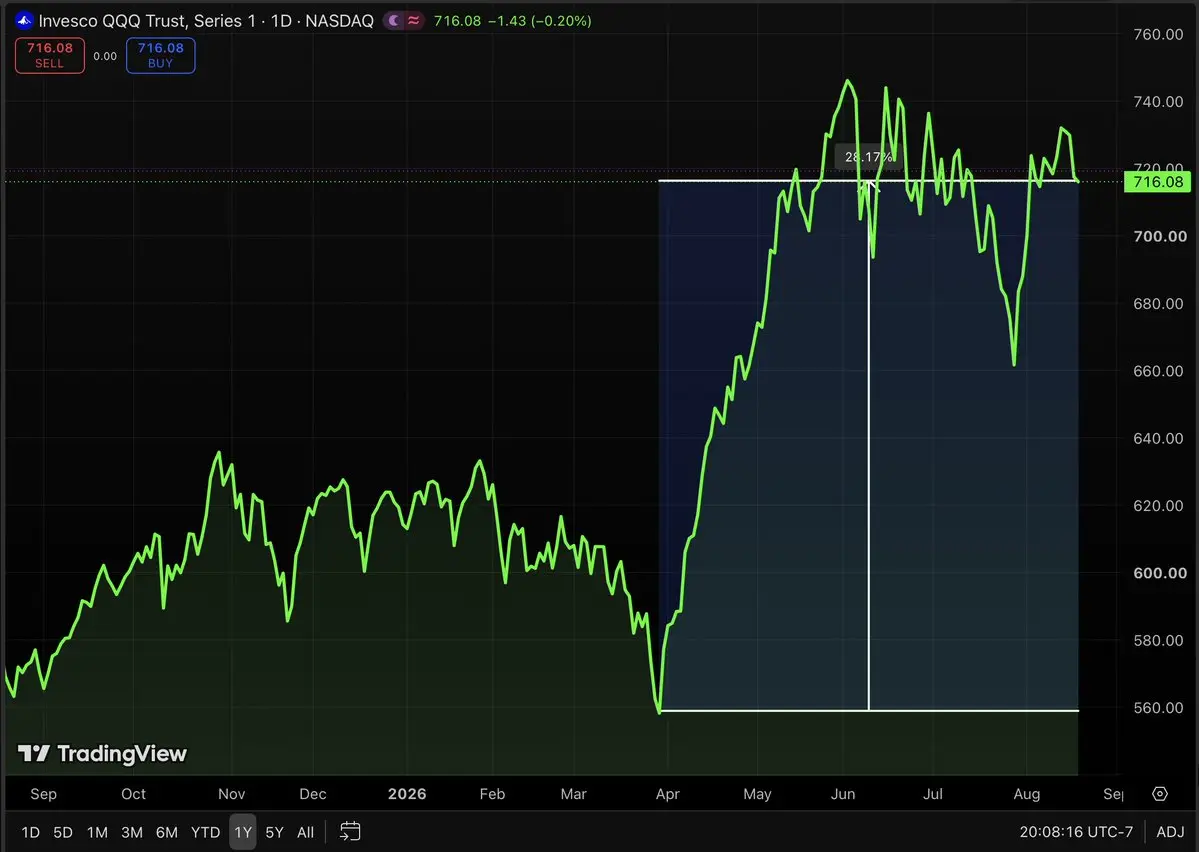Select the 5D time range
This screenshot has width=1199, height=852.
click(63, 832)
